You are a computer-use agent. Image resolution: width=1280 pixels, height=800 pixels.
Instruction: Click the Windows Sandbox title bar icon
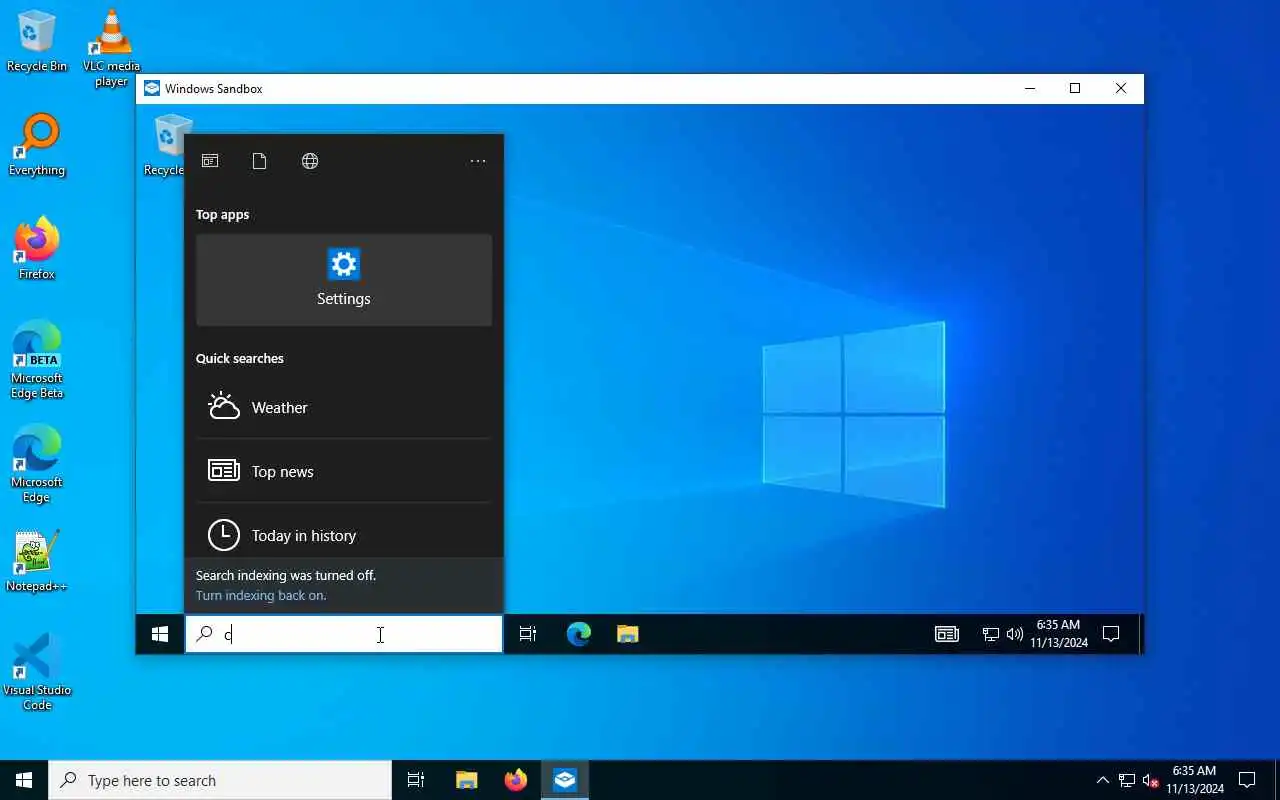tap(152, 89)
